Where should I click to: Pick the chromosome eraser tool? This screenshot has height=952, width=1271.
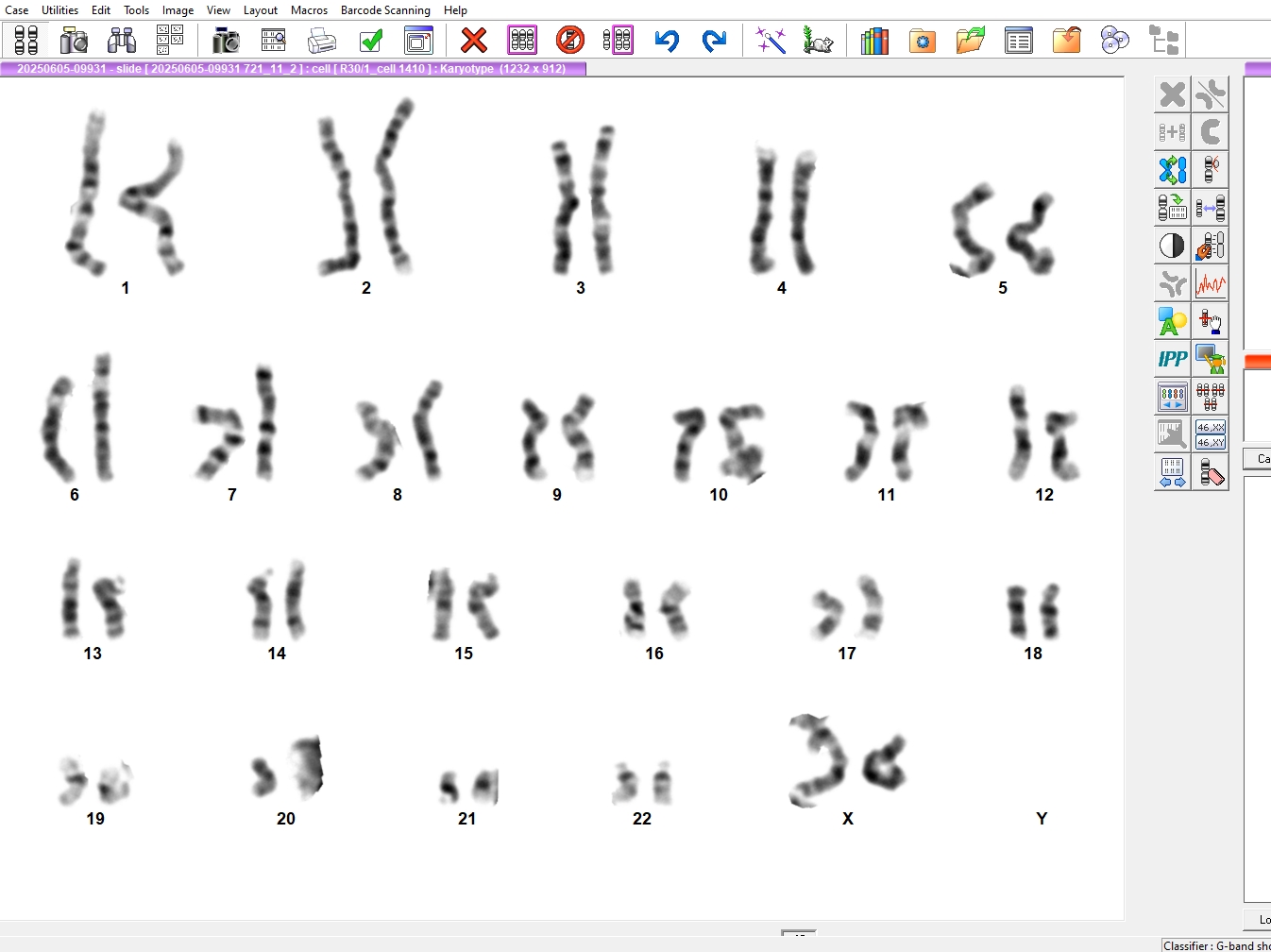(1211, 472)
